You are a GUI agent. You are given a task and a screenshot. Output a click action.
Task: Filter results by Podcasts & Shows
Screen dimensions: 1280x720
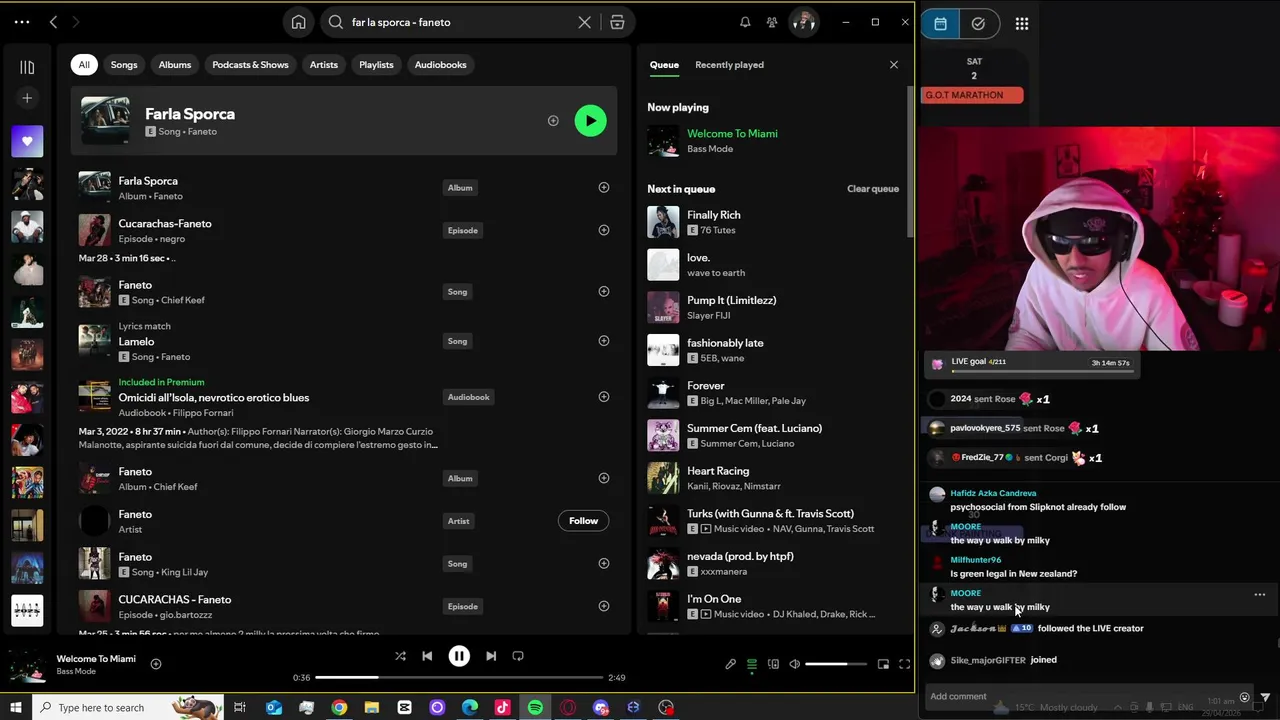coord(250,65)
